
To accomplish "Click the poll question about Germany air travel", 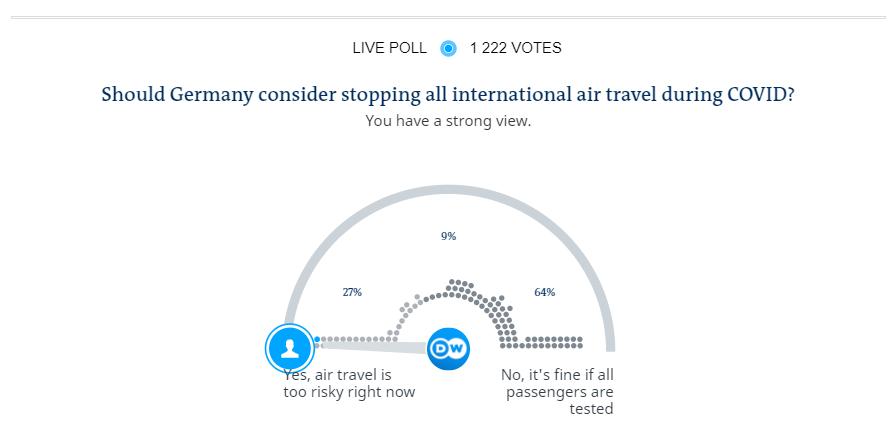I will click(448, 95).
